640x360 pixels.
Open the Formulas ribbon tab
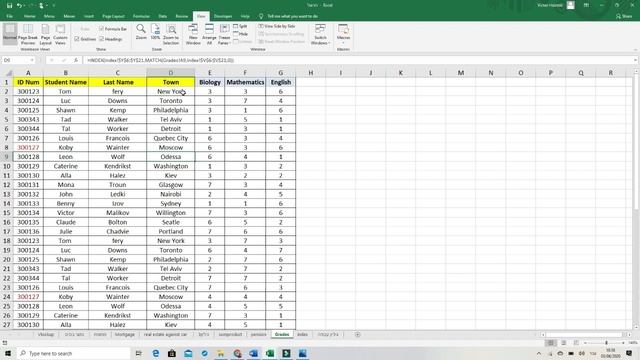tap(141, 16)
